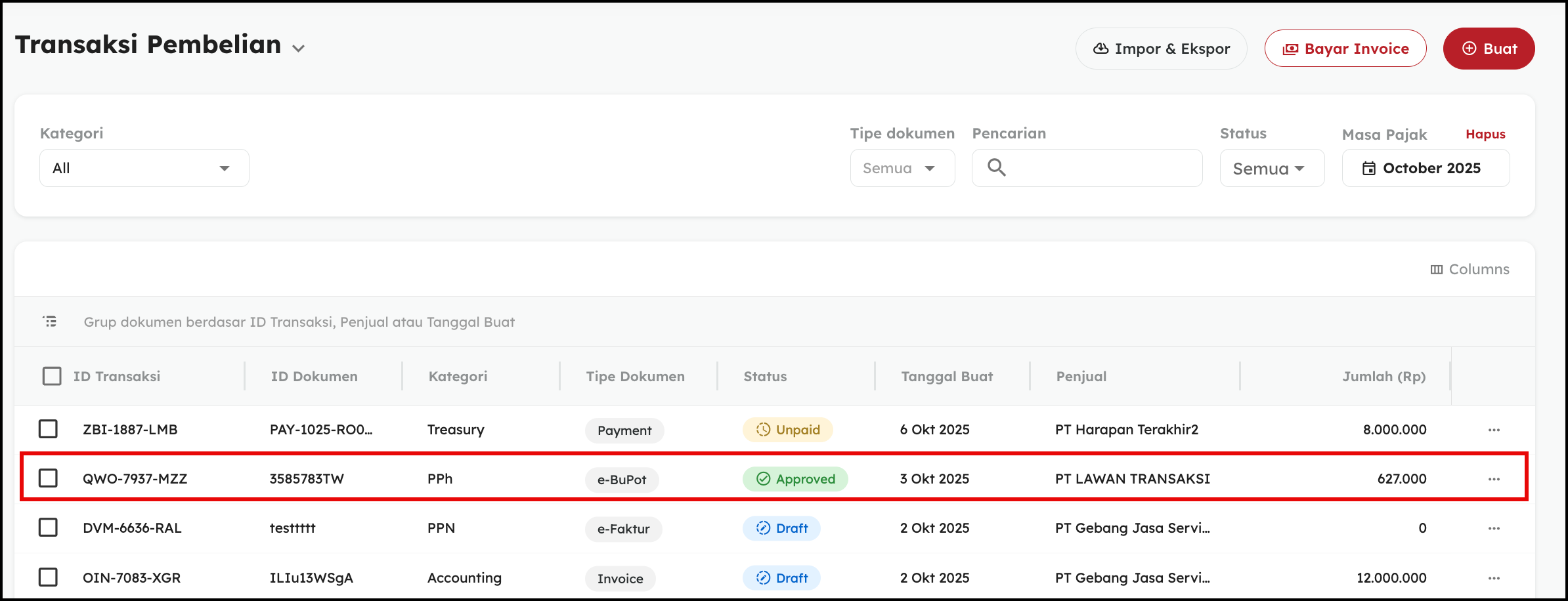Click Hapus to clear Masa Pajak
This screenshot has width=1568, height=601.
pyautogui.click(x=1485, y=134)
